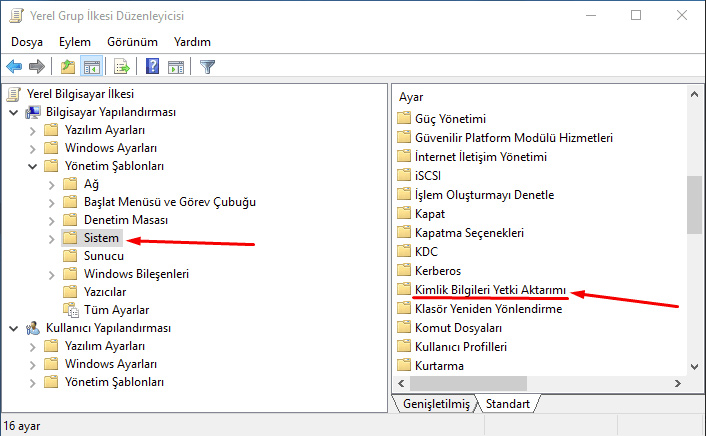Open the Eylem menu
Screen dimensions: 706x436
pos(75,42)
